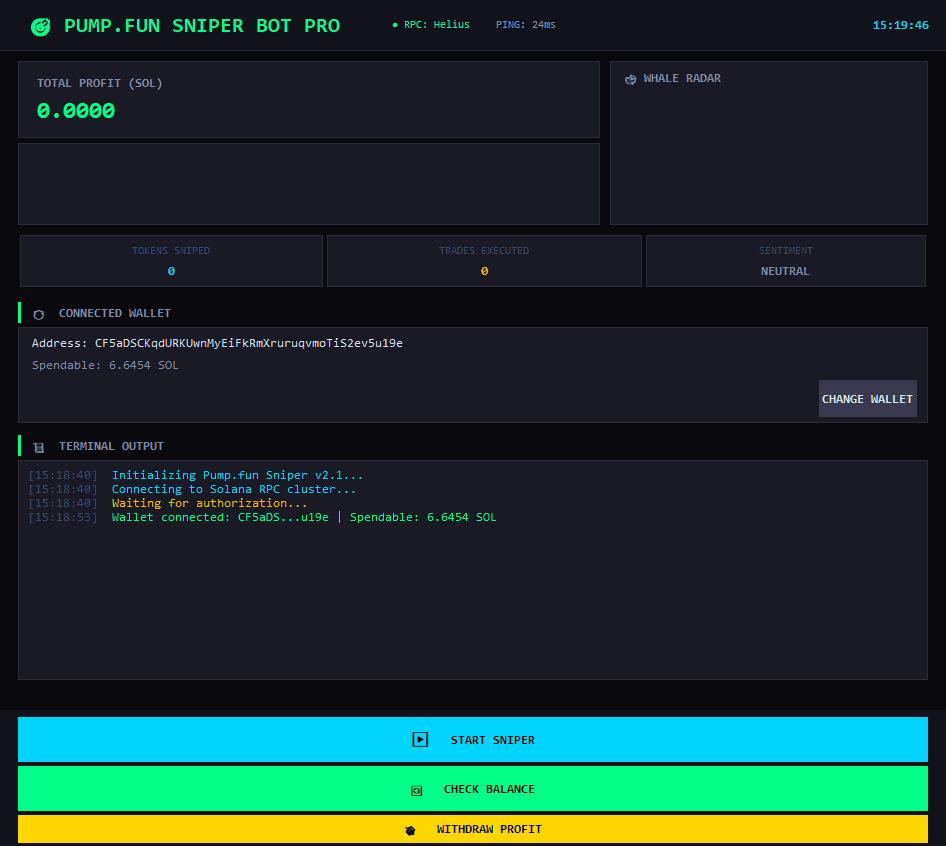Image resolution: width=946 pixels, height=846 pixels.
Task: Click the NEUTRAL sentiment value
Action: [x=785, y=272]
